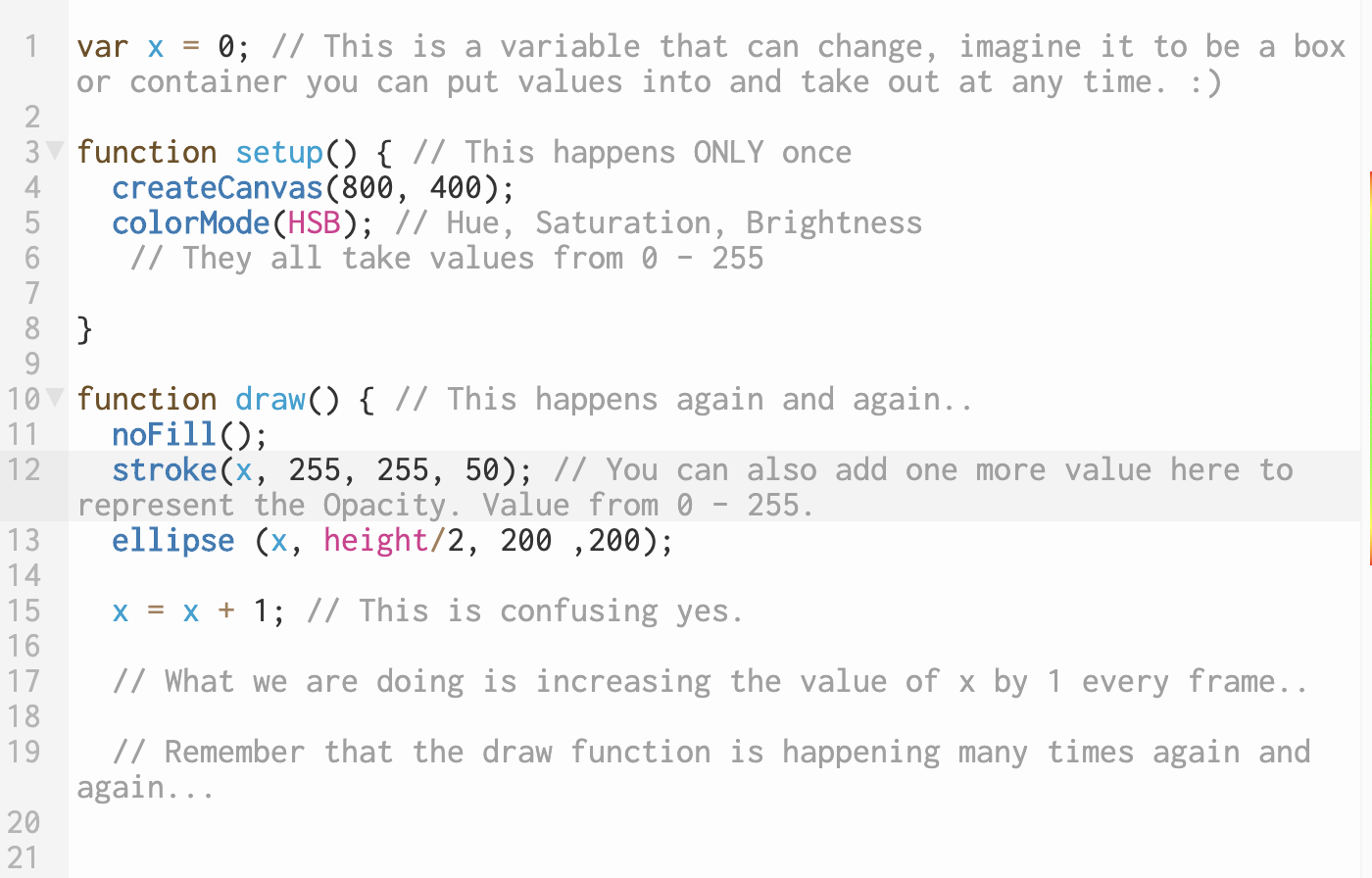Click the noFill function call
The width and height of the screenshot is (1372, 878).
165,434
